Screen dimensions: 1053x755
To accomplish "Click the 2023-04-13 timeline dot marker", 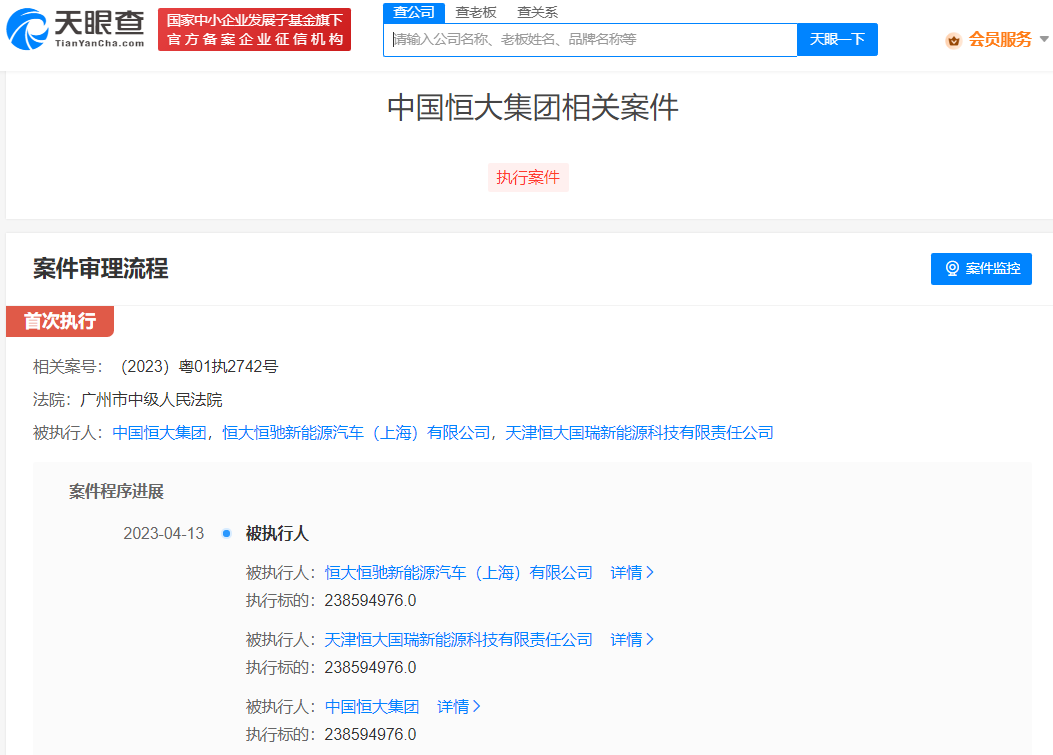I will click(x=226, y=533).
